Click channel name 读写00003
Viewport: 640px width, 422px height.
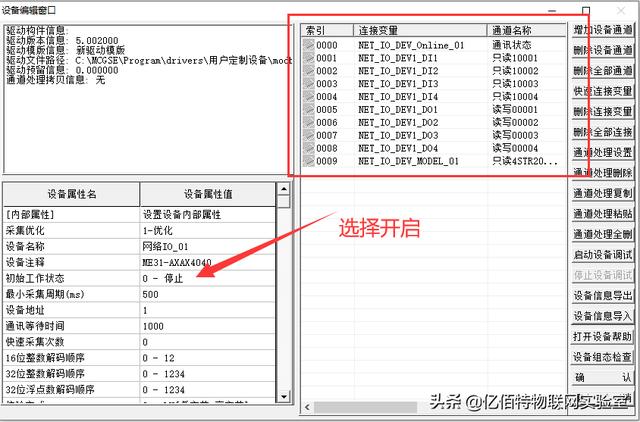(x=515, y=135)
